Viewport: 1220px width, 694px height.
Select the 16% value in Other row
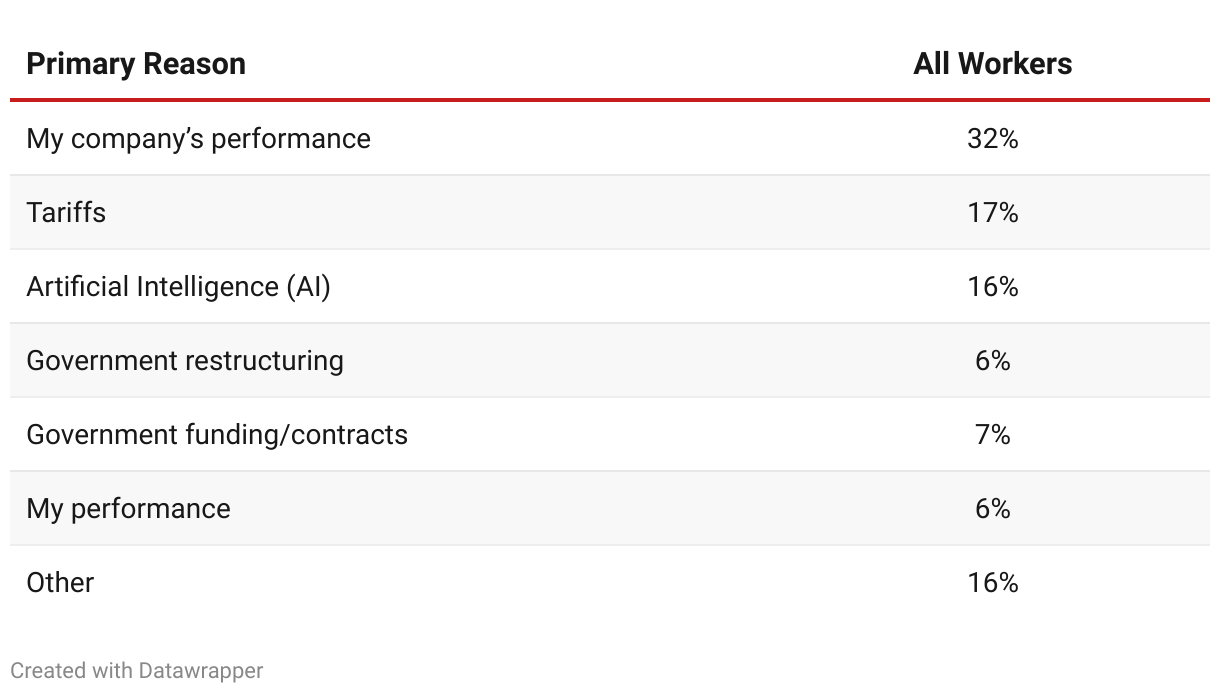992,582
